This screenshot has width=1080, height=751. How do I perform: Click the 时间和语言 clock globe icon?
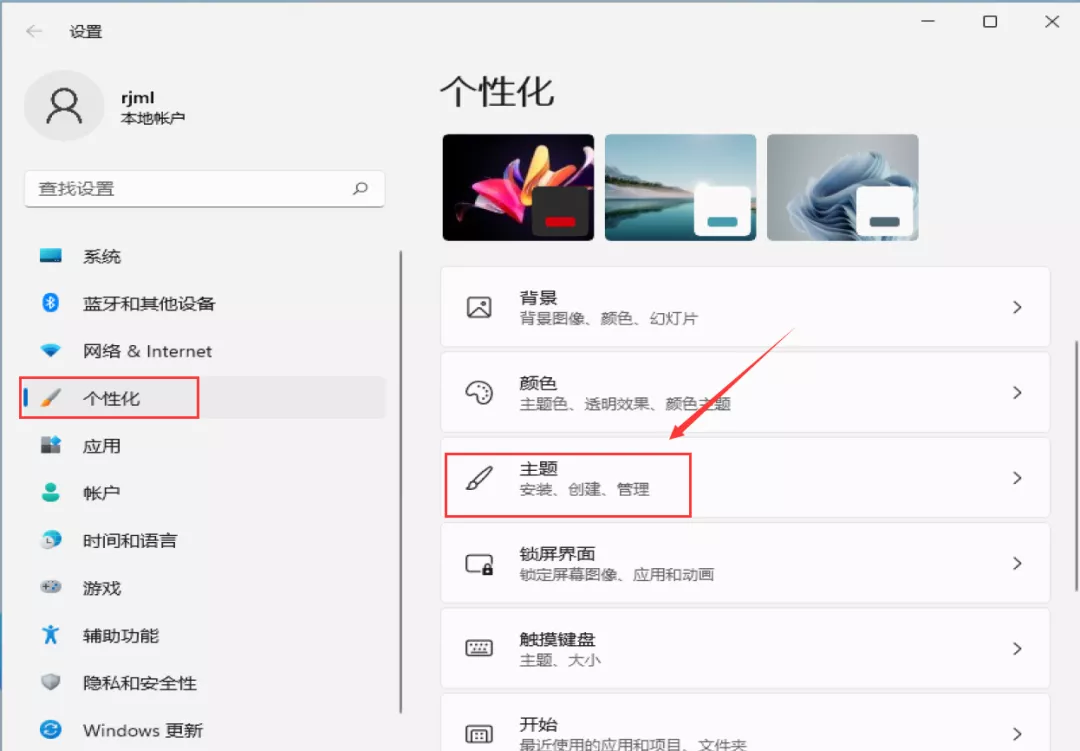click(x=50, y=539)
